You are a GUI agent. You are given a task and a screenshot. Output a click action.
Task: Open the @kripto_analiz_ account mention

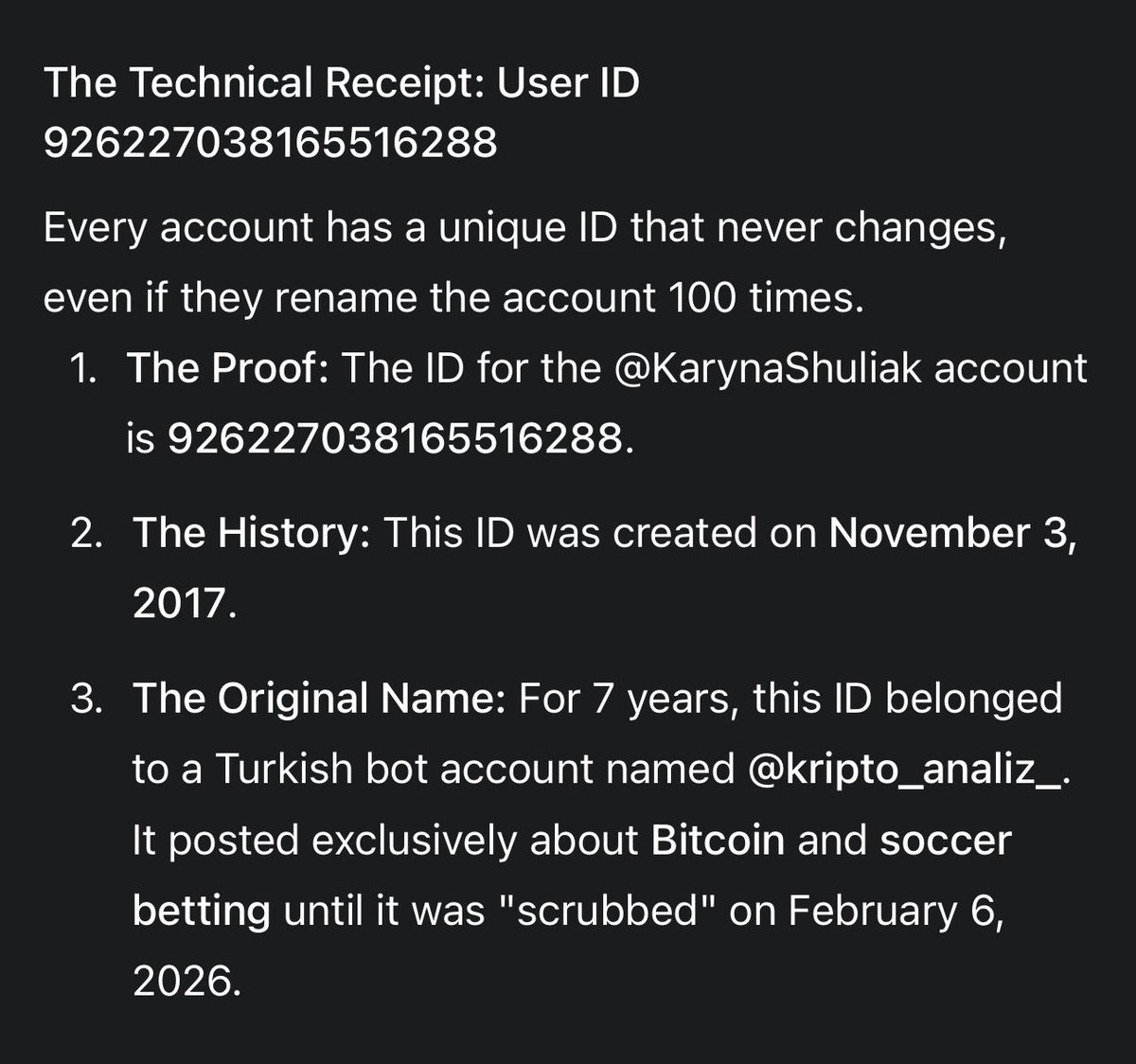coord(906,770)
